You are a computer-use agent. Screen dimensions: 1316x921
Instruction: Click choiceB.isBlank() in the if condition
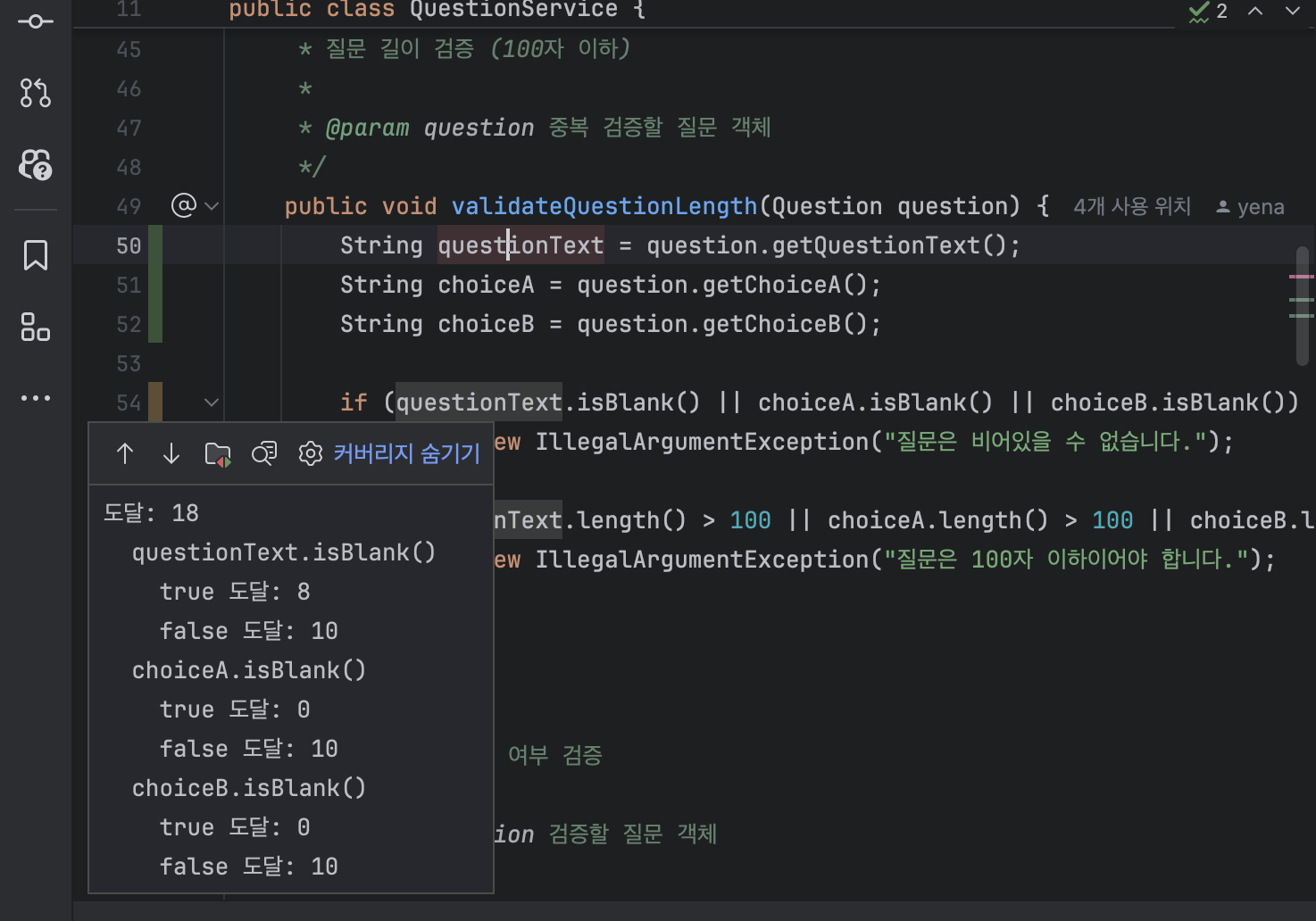coord(1168,402)
